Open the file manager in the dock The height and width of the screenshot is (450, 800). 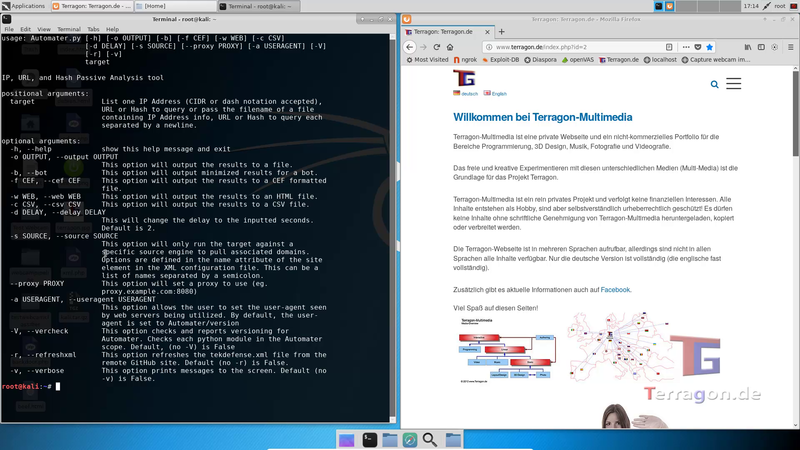click(390, 440)
